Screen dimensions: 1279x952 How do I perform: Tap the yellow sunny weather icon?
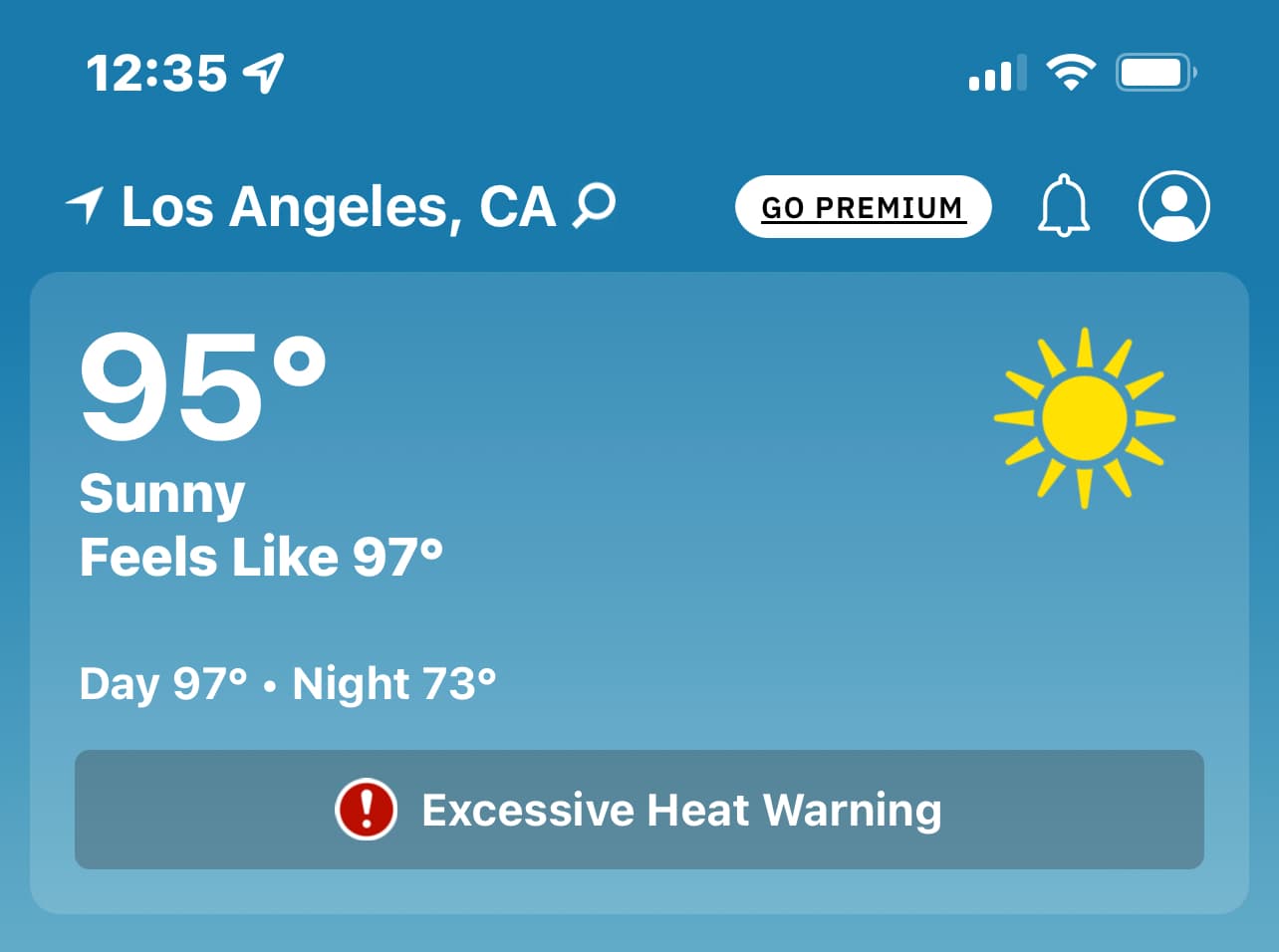point(1085,418)
